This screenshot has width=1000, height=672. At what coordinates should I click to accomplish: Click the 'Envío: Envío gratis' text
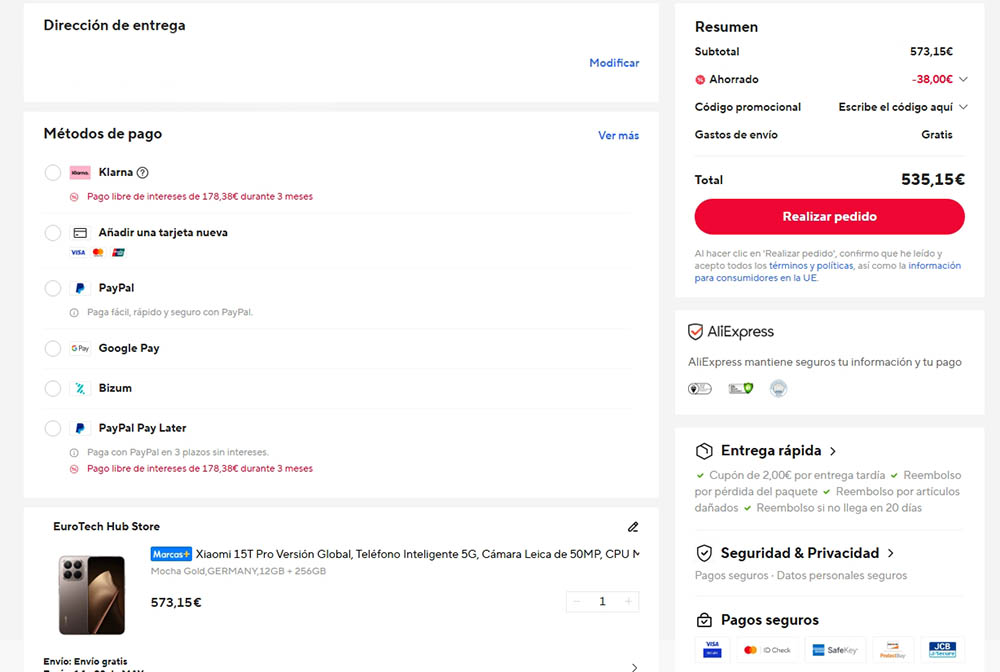(85, 661)
